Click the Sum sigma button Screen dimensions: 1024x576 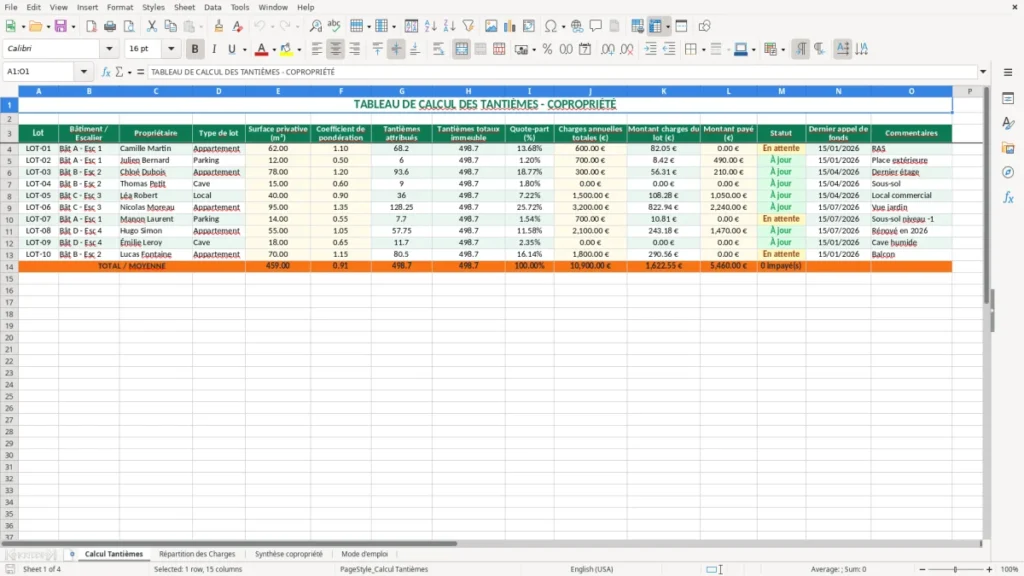(119, 72)
